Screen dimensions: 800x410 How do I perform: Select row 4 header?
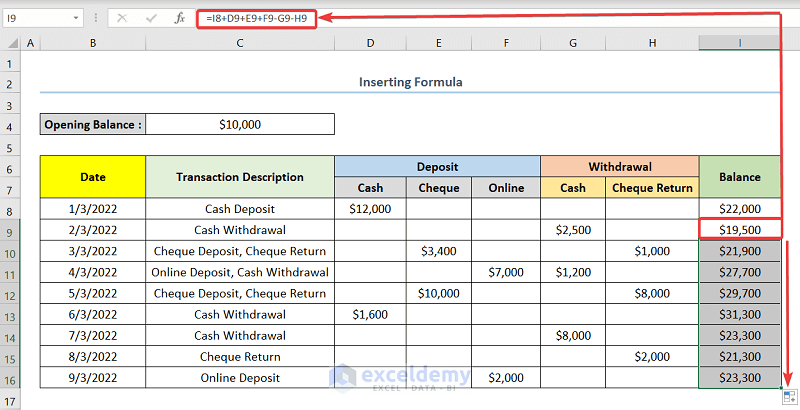(x=10, y=126)
